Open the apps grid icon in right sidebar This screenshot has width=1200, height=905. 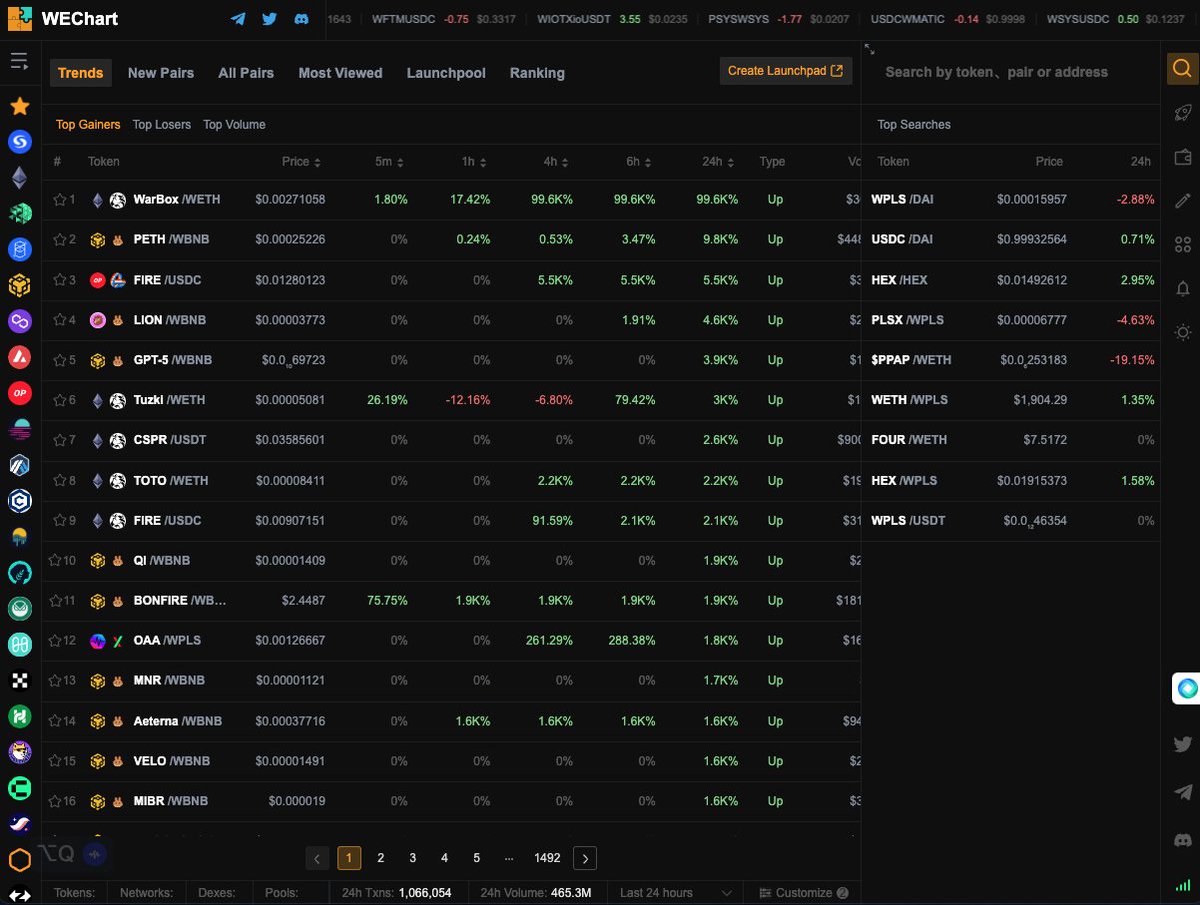point(1183,244)
